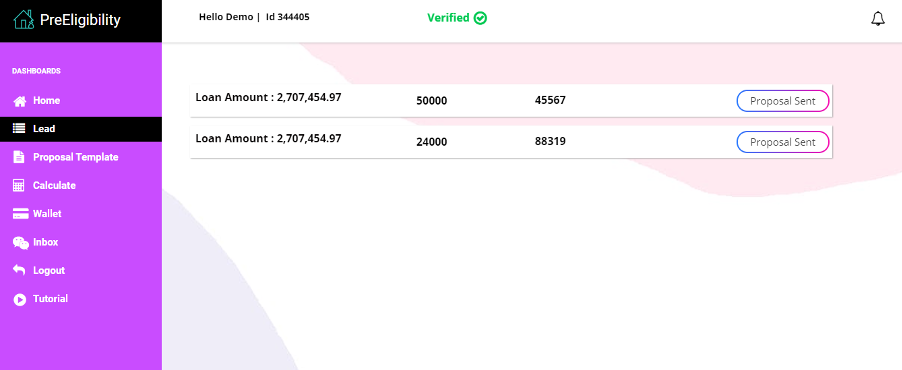Select the Home house icon in sidebar
This screenshot has height=370, width=902.
point(20,101)
